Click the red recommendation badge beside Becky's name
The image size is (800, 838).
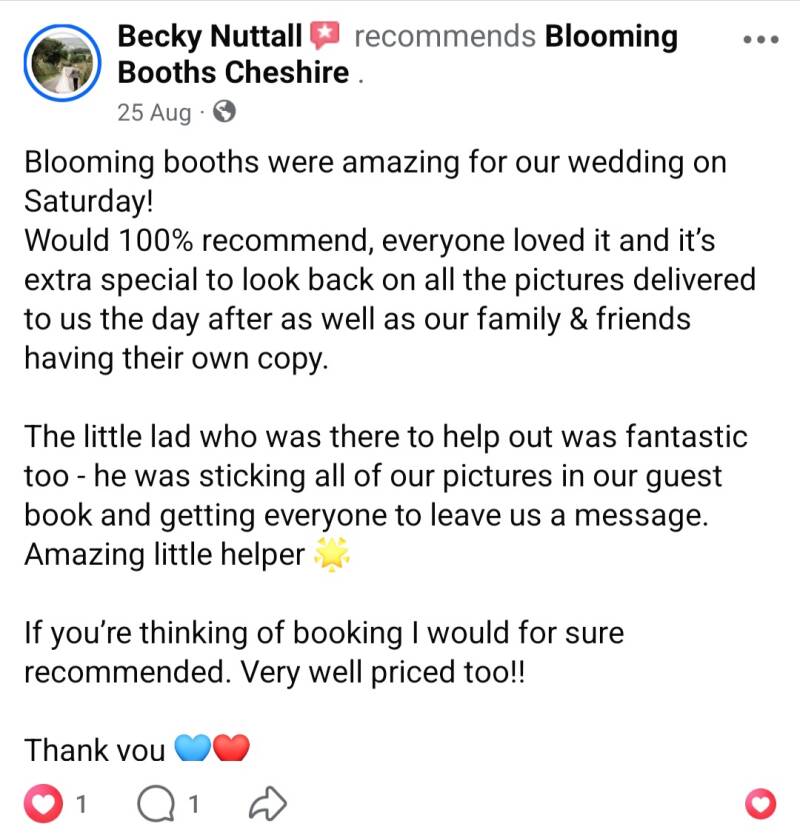pyautogui.click(x=325, y=37)
